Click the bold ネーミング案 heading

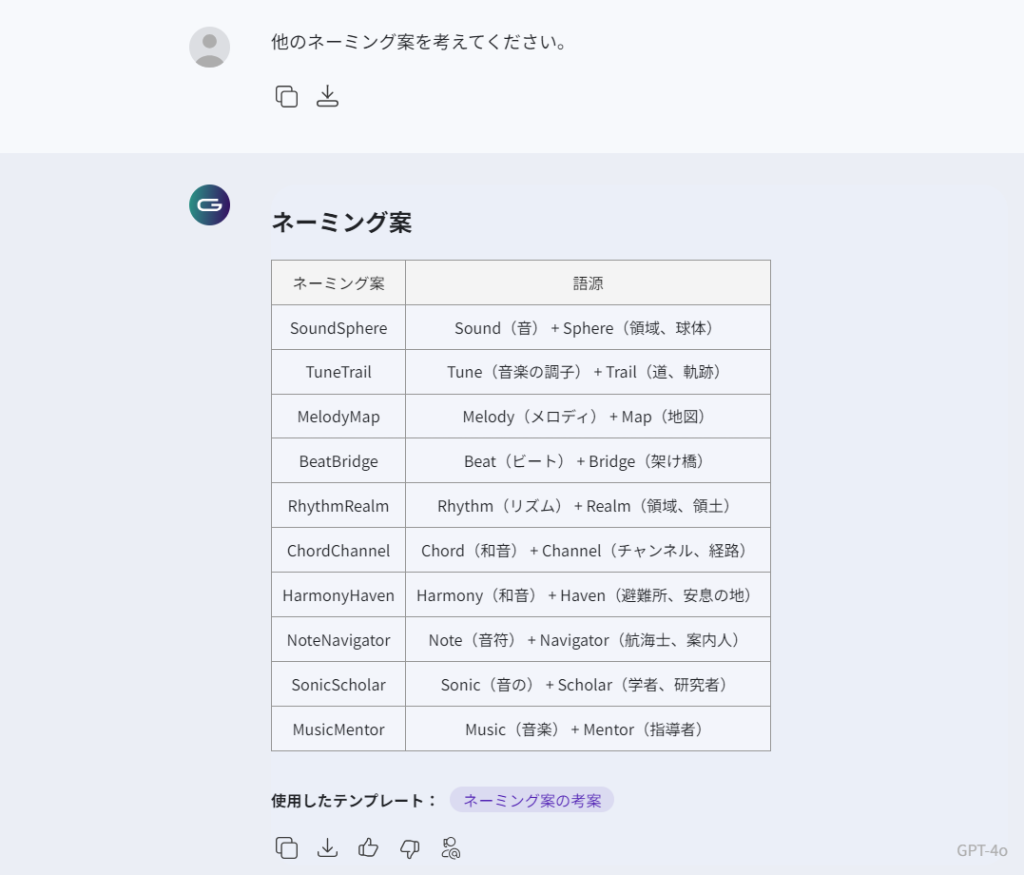tap(342, 222)
